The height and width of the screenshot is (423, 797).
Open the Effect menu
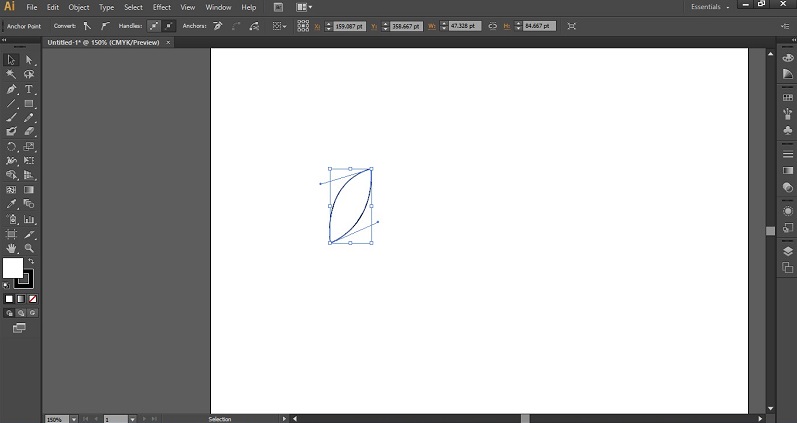point(161,7)
